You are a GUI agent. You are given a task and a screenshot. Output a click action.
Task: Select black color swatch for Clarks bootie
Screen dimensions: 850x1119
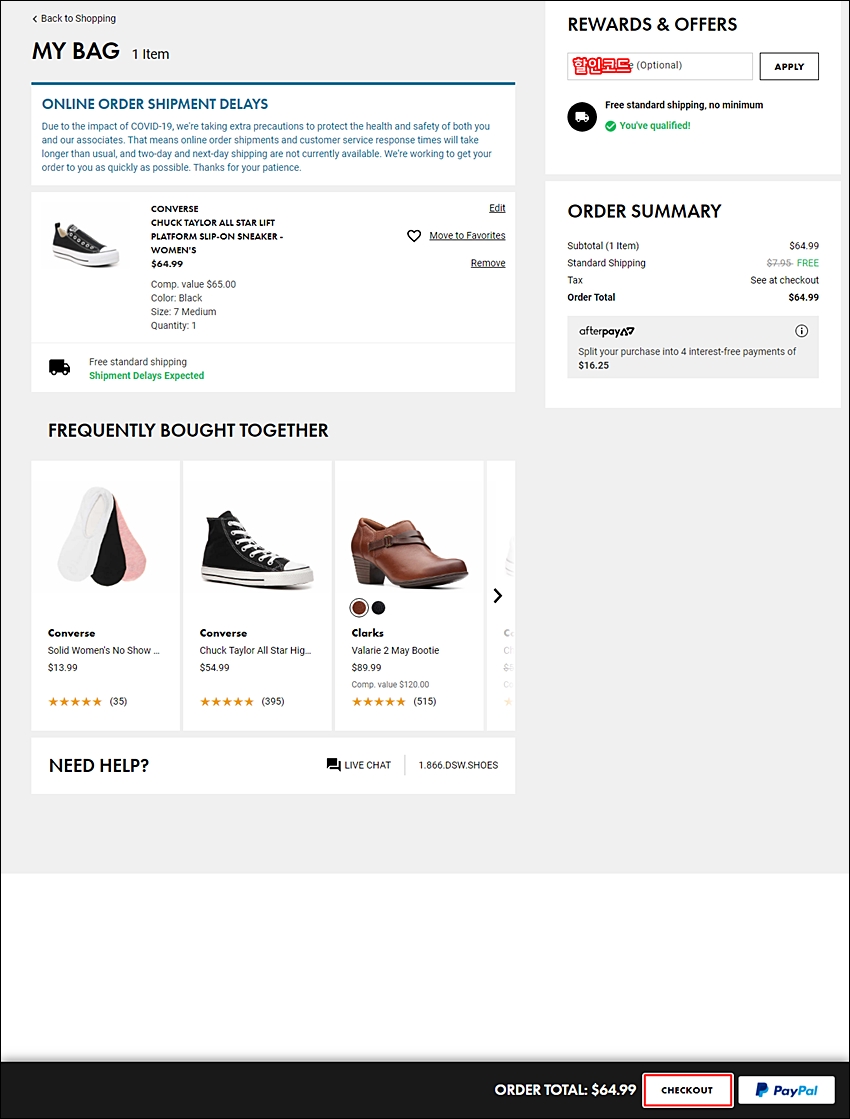pos(379,607)
